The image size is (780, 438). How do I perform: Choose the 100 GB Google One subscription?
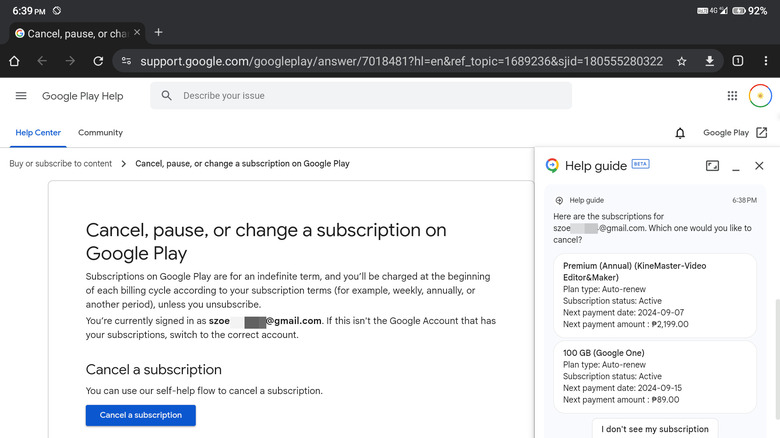coord(655,376)
